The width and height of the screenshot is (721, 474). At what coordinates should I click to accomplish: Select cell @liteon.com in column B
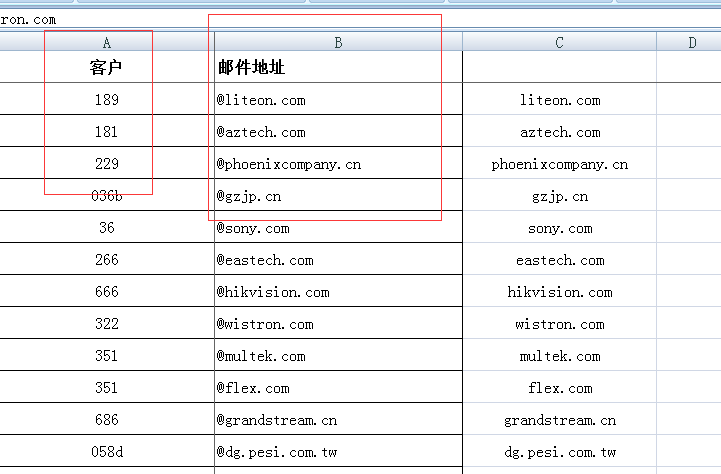(x=338, y=99)
